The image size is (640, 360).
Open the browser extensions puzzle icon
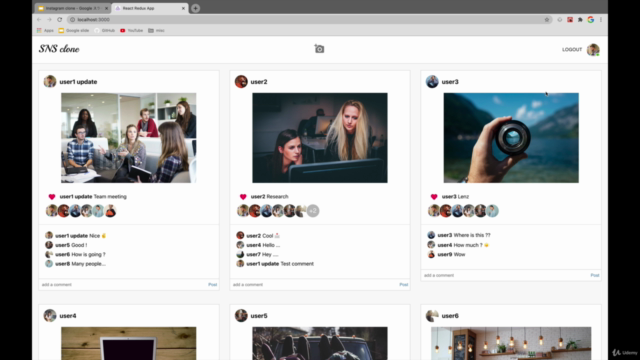(580, 20)
